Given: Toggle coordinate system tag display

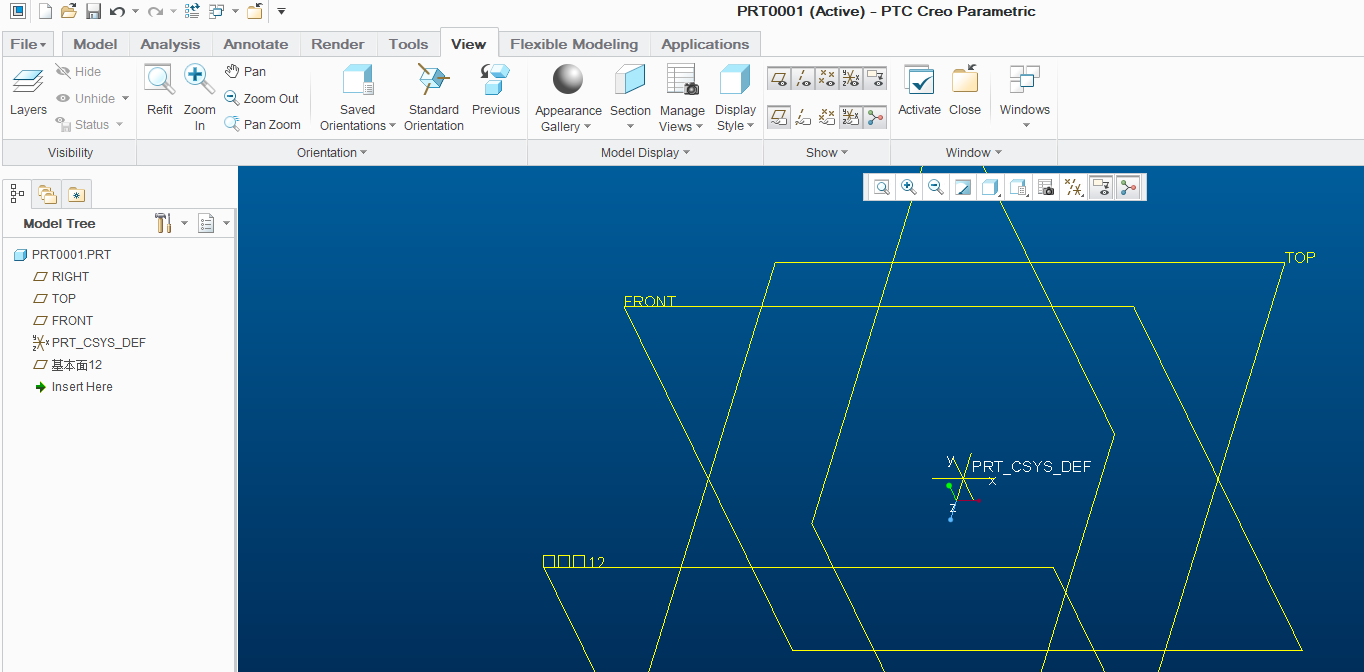Looking at the screenshot, I should (851, 118).
